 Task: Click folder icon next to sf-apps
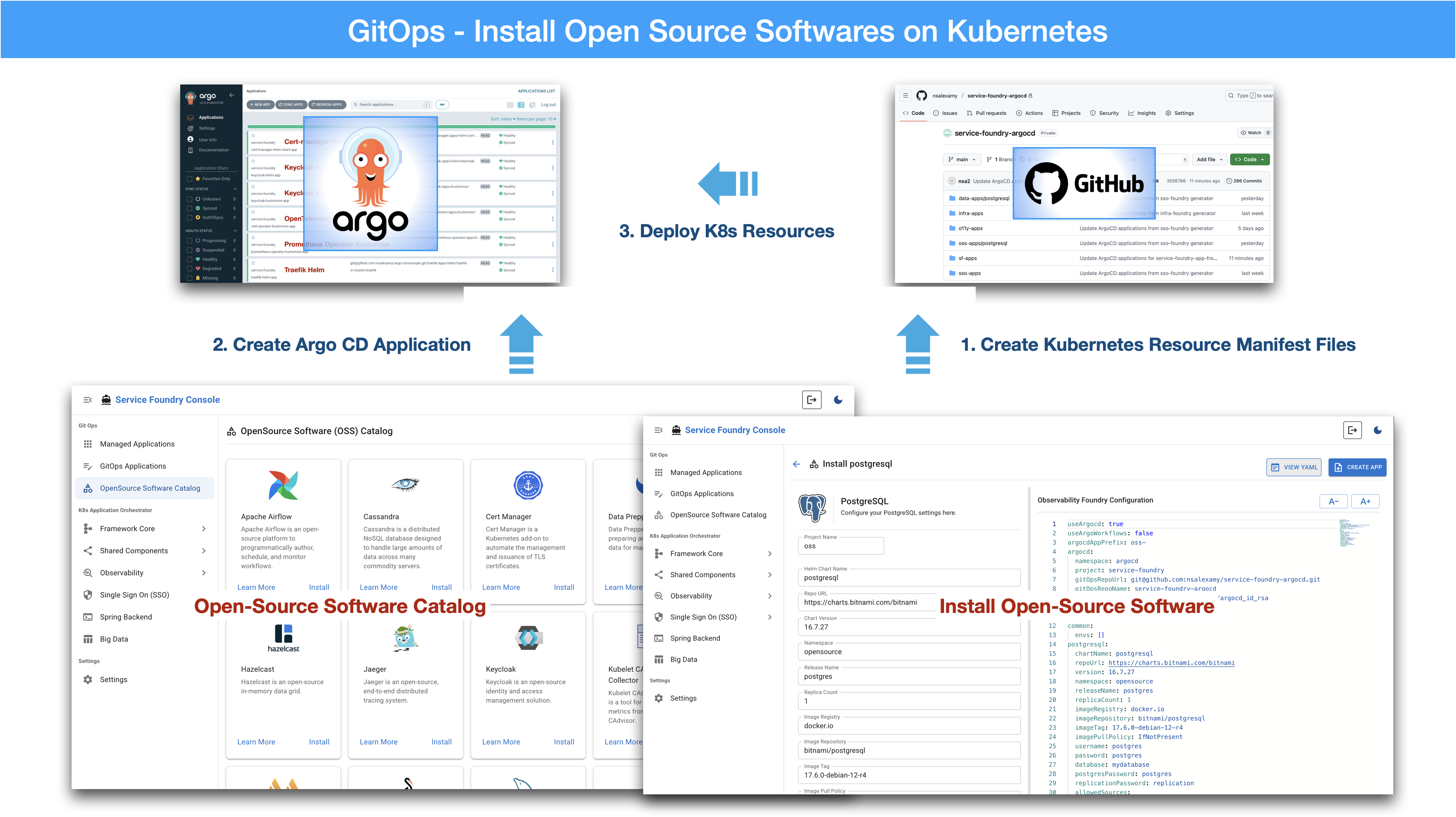(x=952, y=258)
